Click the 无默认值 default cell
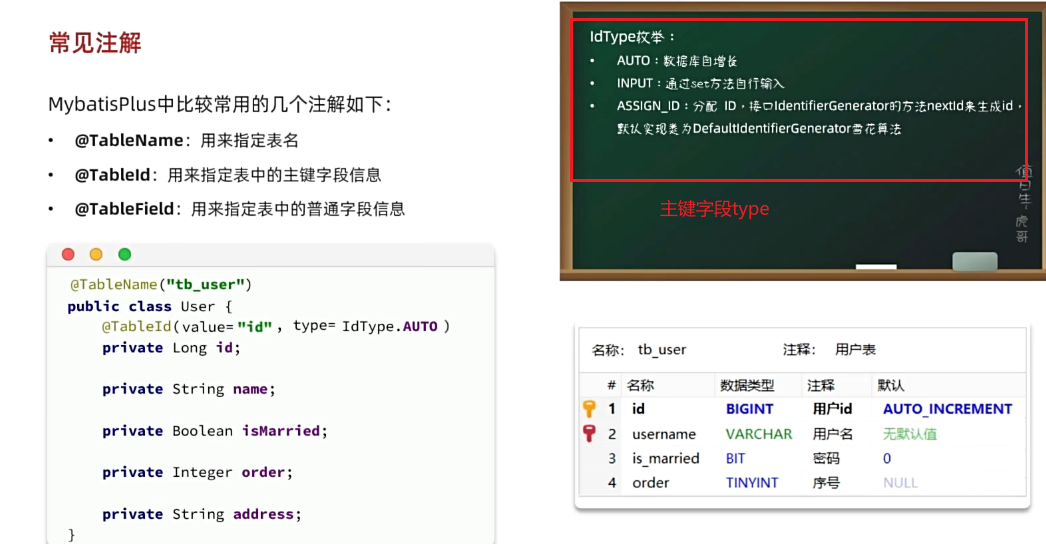 tap(910, 434)
